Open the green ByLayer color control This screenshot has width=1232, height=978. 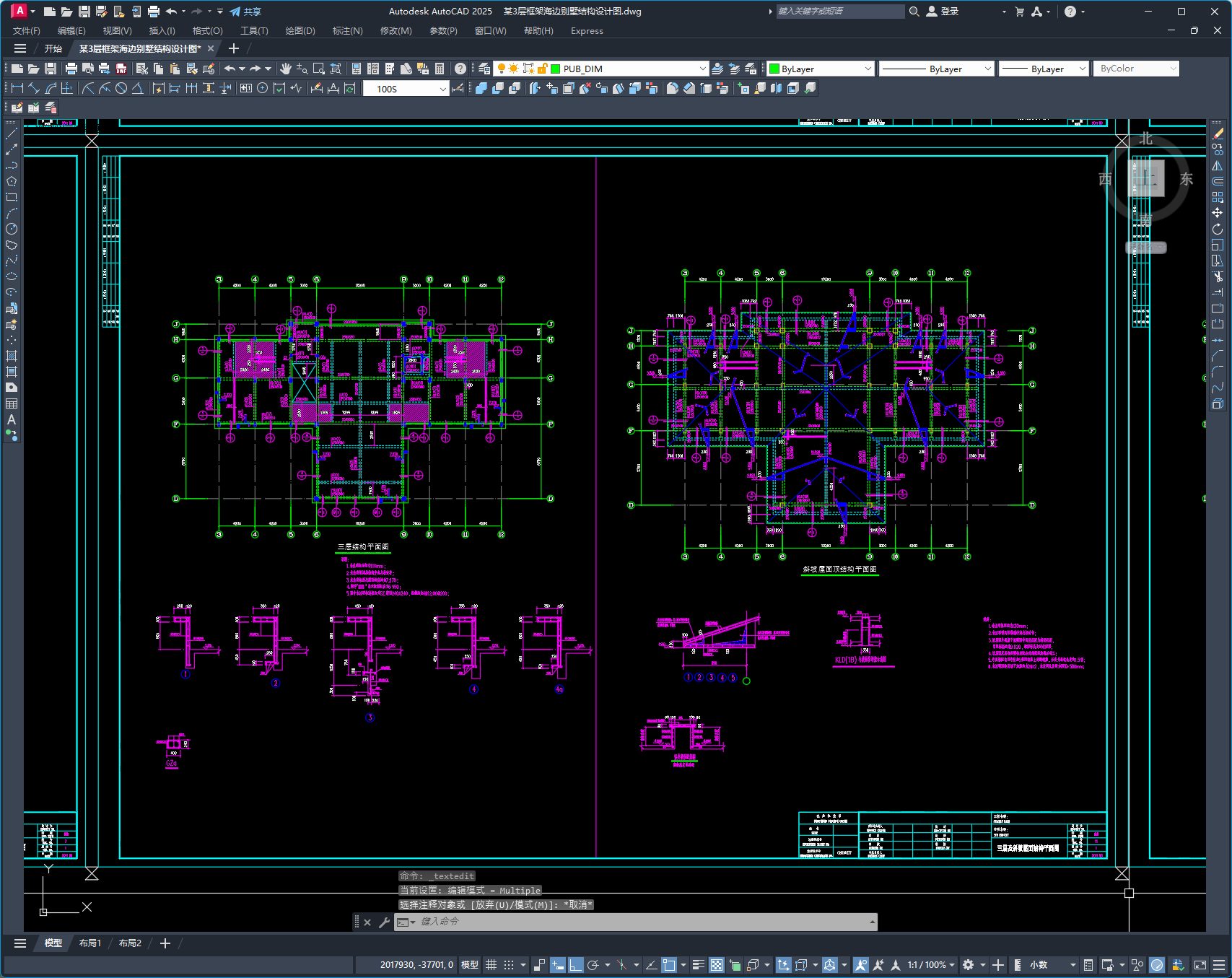click(821, 69)
